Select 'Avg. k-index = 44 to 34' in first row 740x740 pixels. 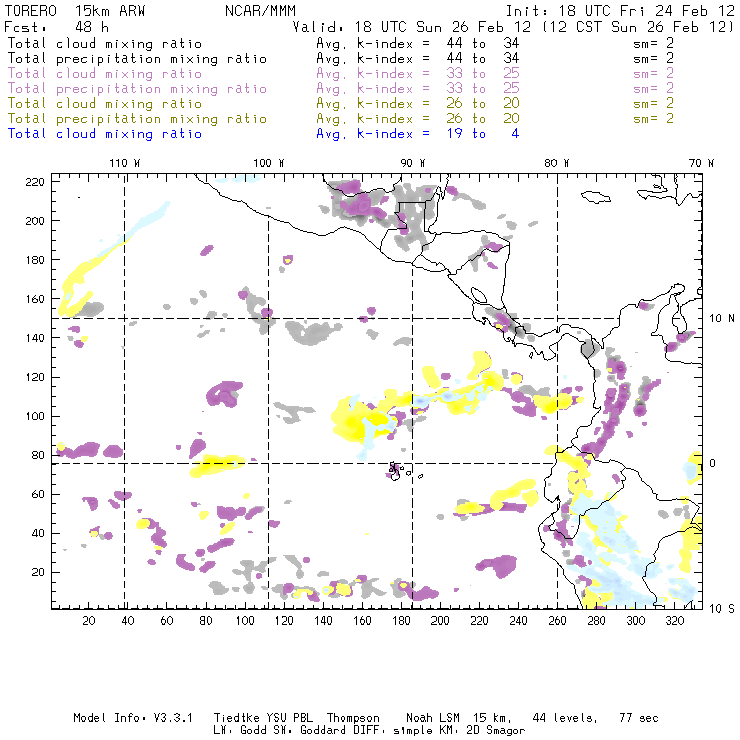418,44
